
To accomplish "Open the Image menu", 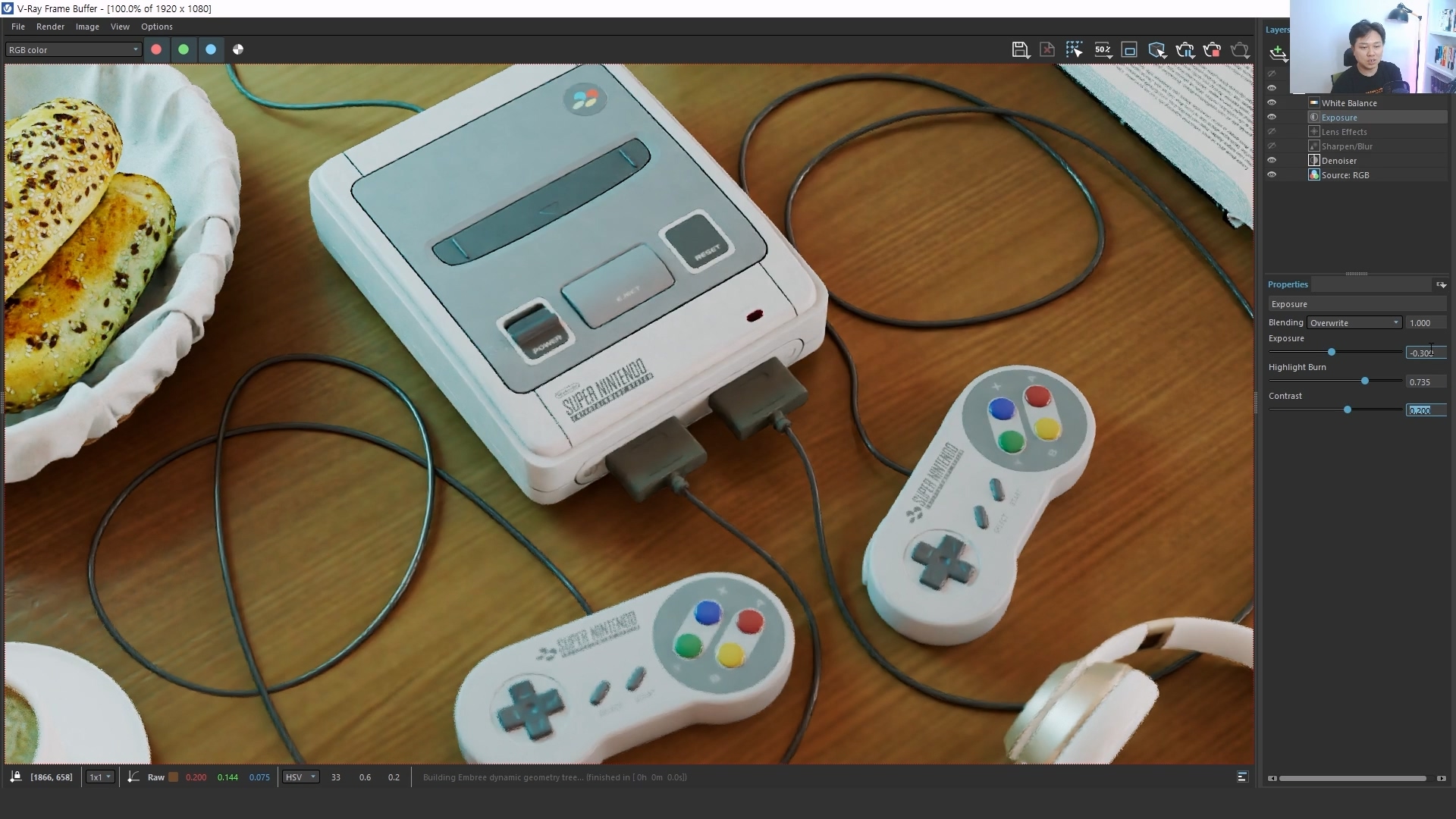I will pos(87,27).
